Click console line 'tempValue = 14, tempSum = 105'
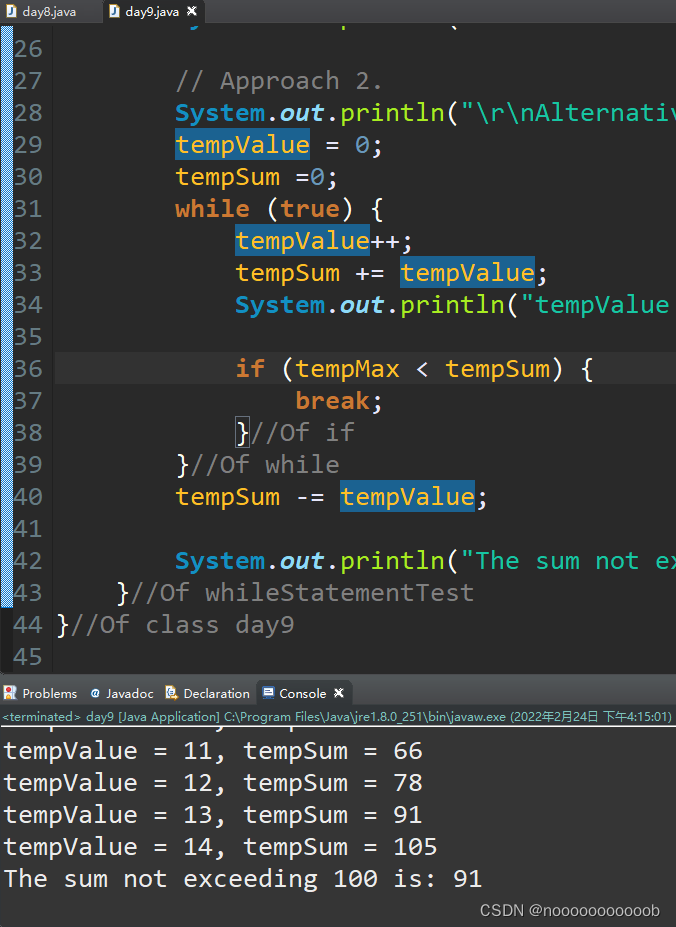676x927 pixels. coord(220,847)
